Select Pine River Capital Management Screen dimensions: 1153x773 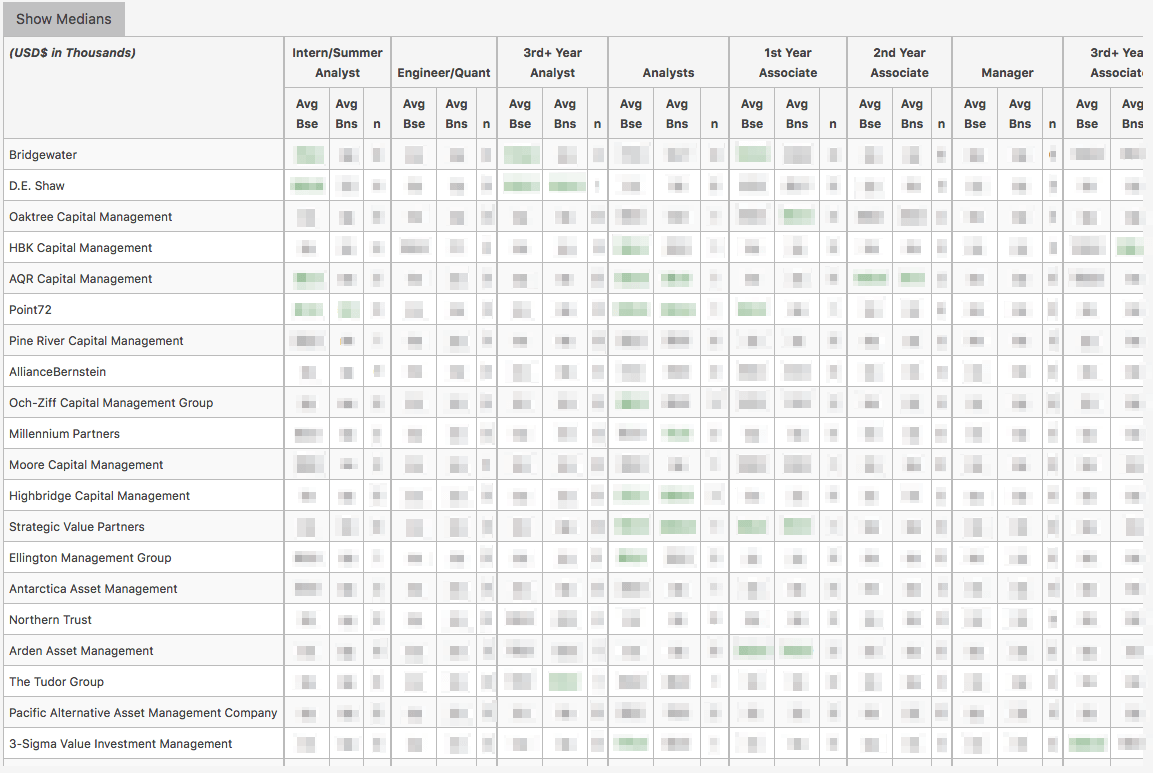pyautogui.click(x=96, y=341)
